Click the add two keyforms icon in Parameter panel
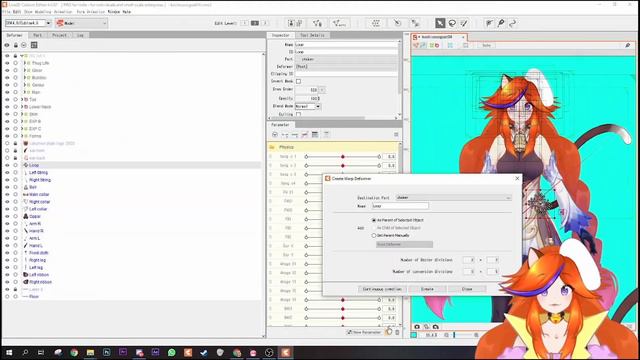The image size is (640, 360). click(285, 135)
